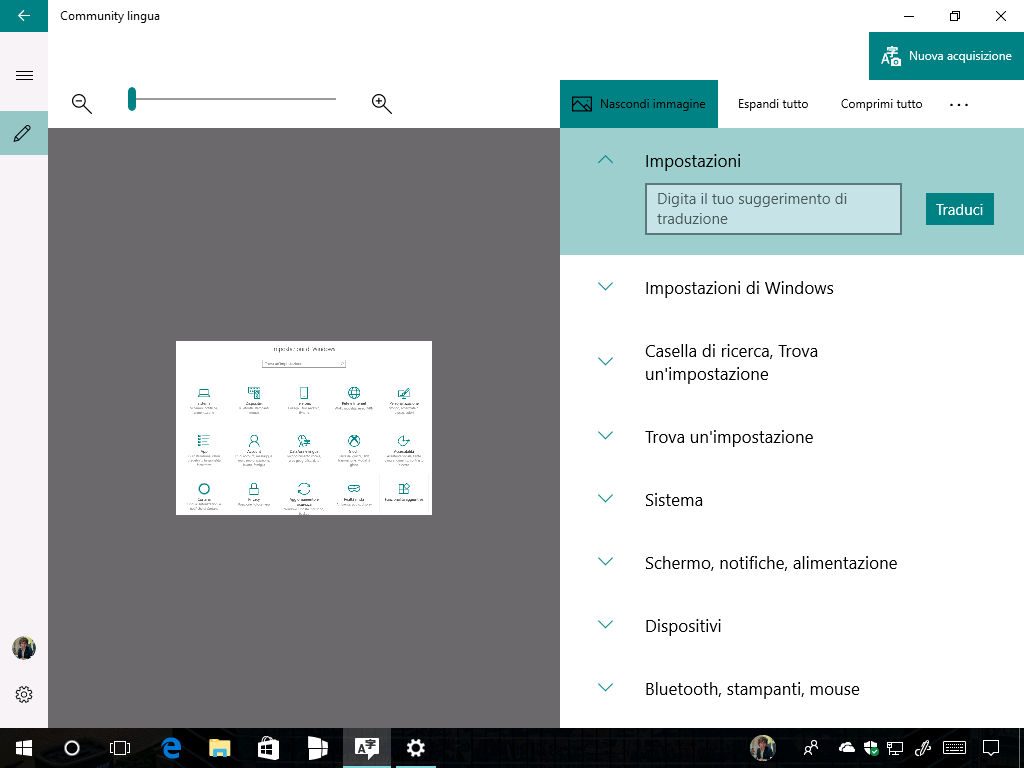Open Task View on taskbar
The image size is (1024, 768).
coord(120,748)
